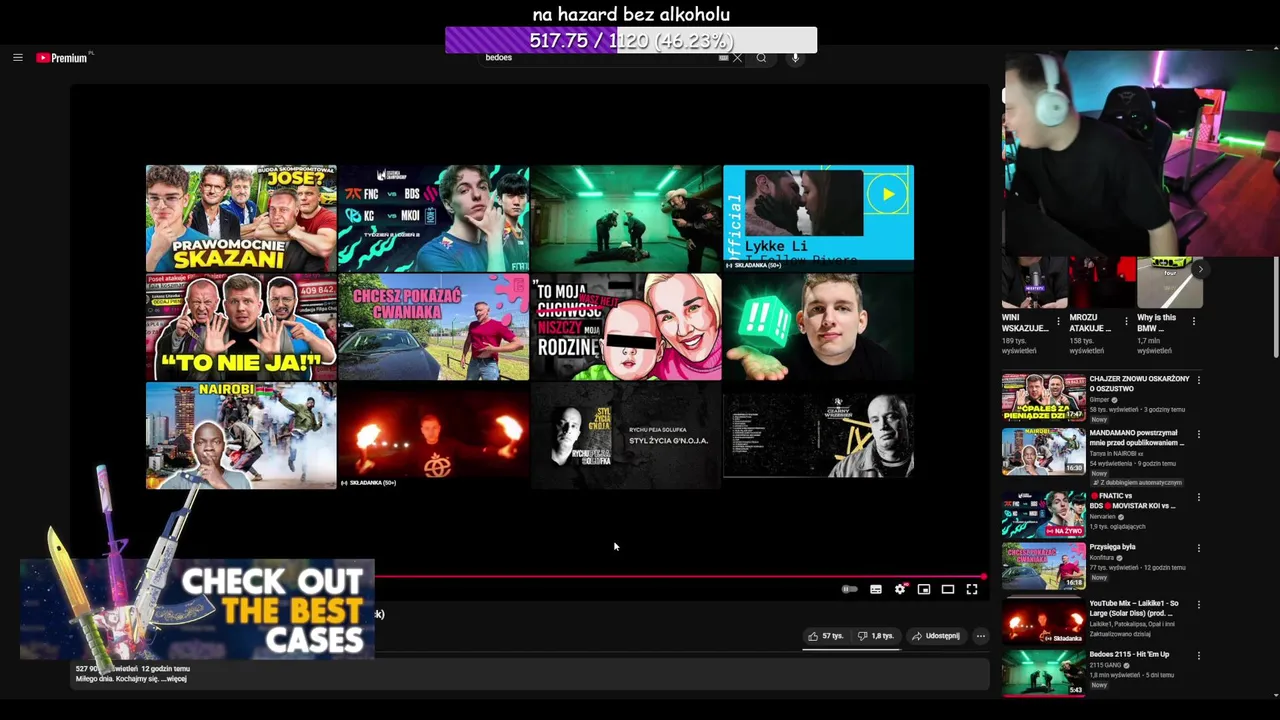Like the video (57 tys.)
This screenshot has width=1280, height=720.
click(x=826, y=636)
